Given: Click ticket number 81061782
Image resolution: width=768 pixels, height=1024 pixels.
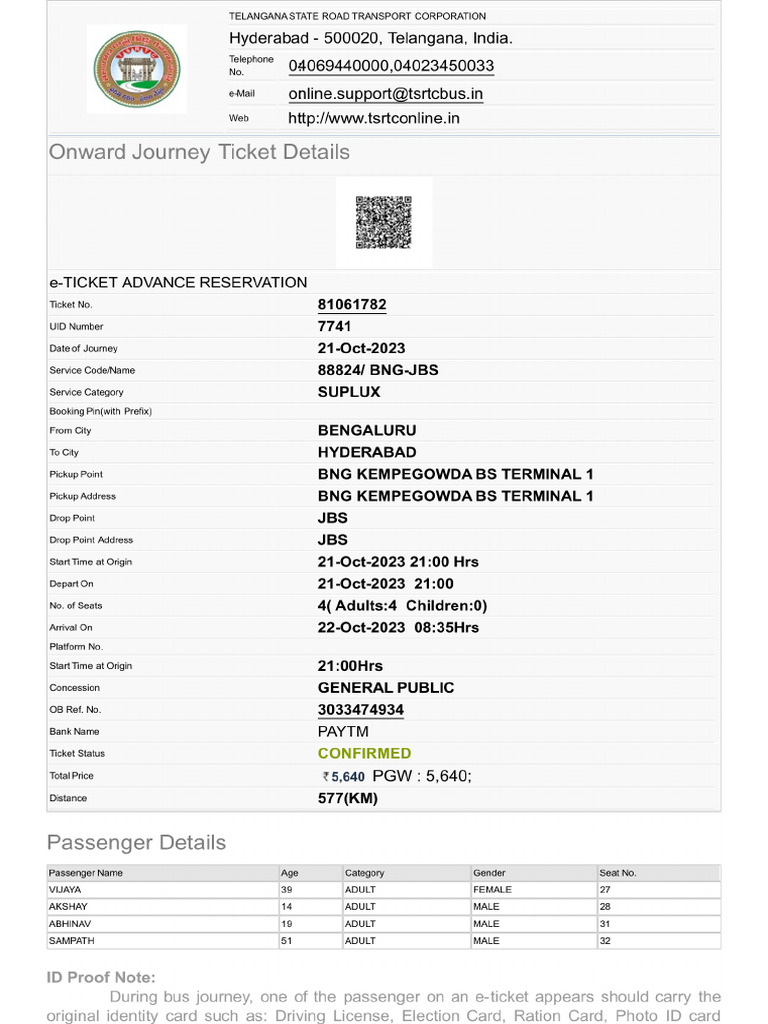Looking at the screenshot, I should click(x=352, y=305).
